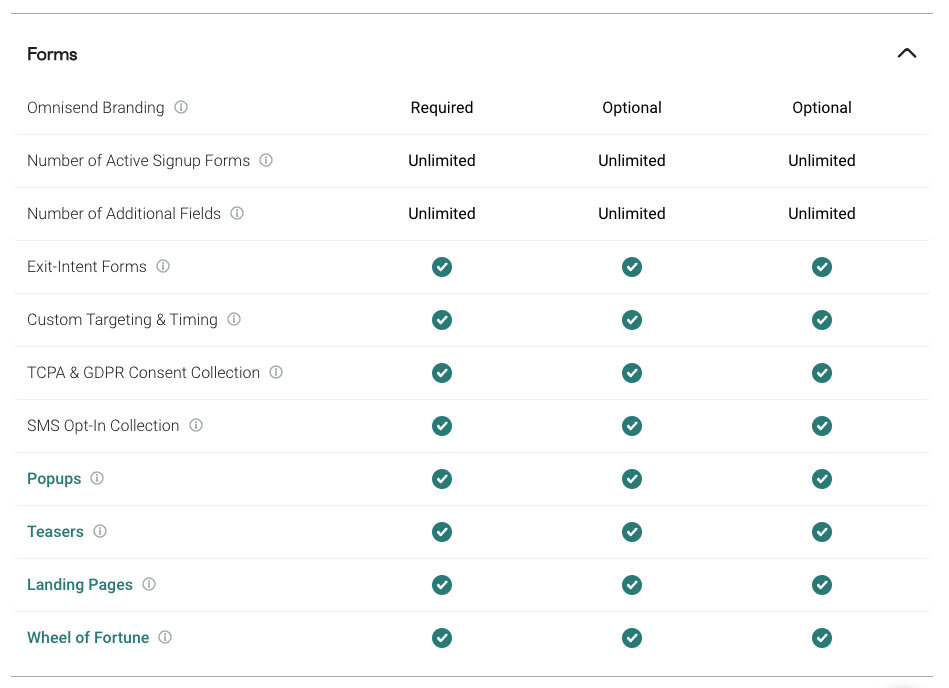This screenshot has height=688, width=949.
Task: Select first 'Unlimited' in Additional Fields row
Action: tap(442, 214)
